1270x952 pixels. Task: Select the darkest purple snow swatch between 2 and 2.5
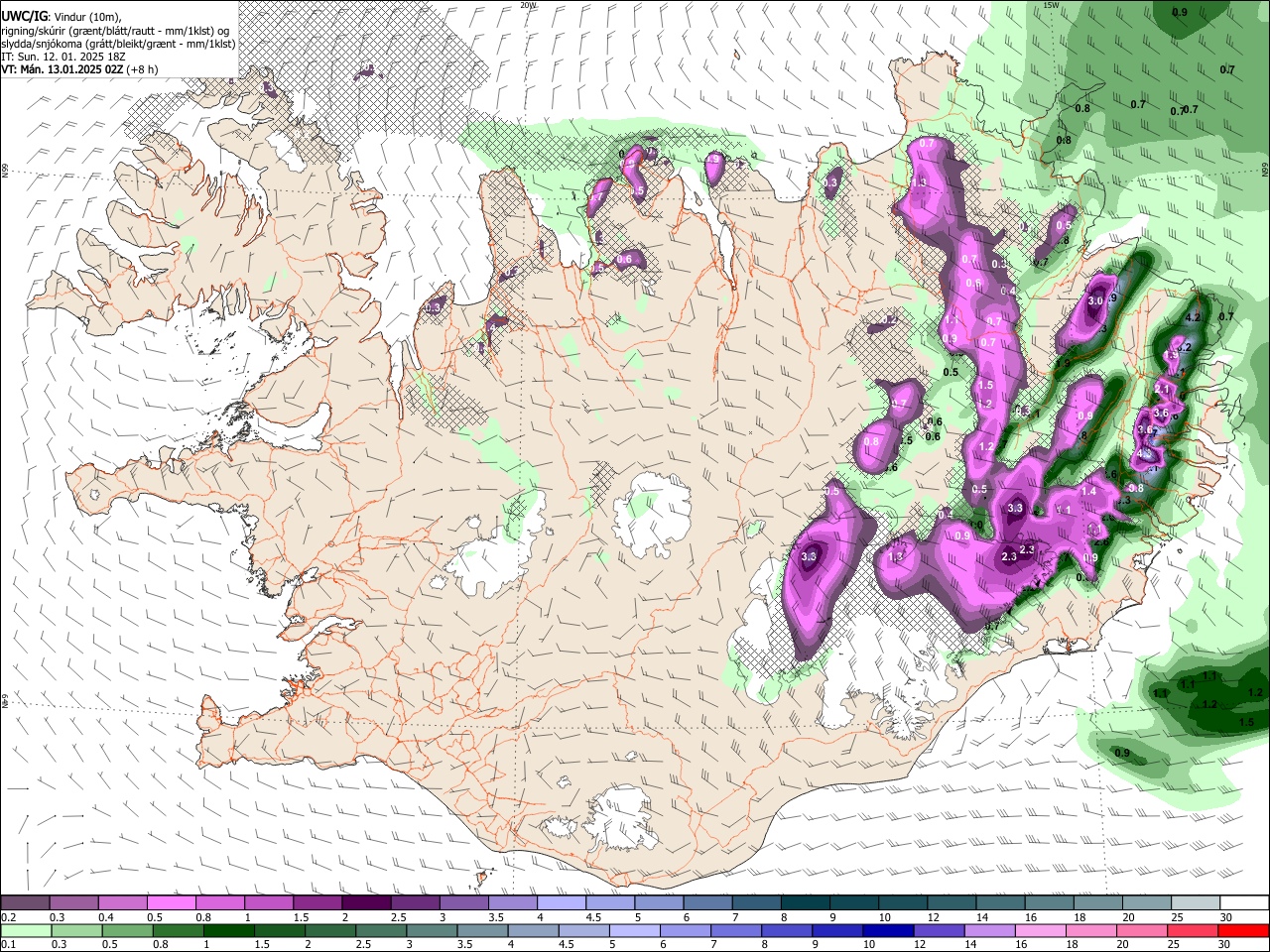[365, 902]
